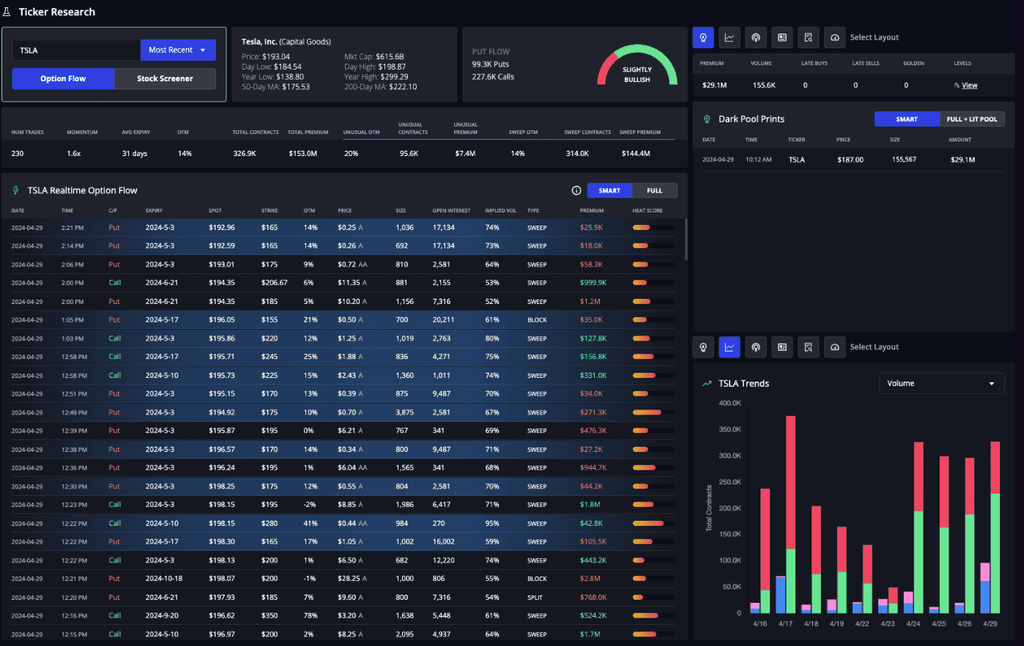
Task: Select line chart layout icon above TSLA Trends
Action: (729, 347)
